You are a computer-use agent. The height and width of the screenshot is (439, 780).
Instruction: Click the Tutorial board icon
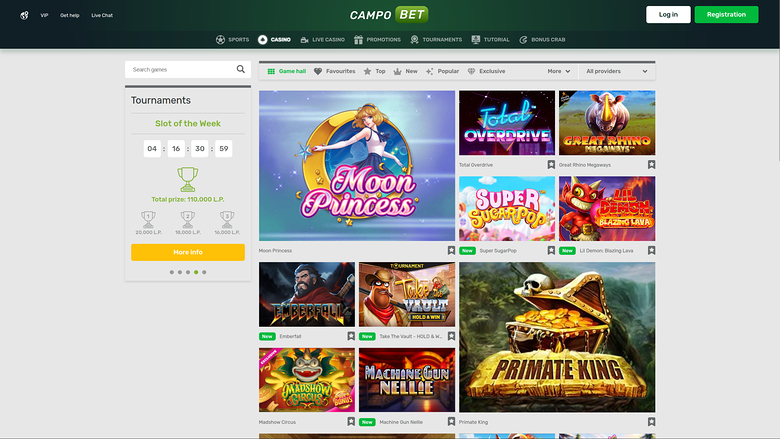pos(476,40)
